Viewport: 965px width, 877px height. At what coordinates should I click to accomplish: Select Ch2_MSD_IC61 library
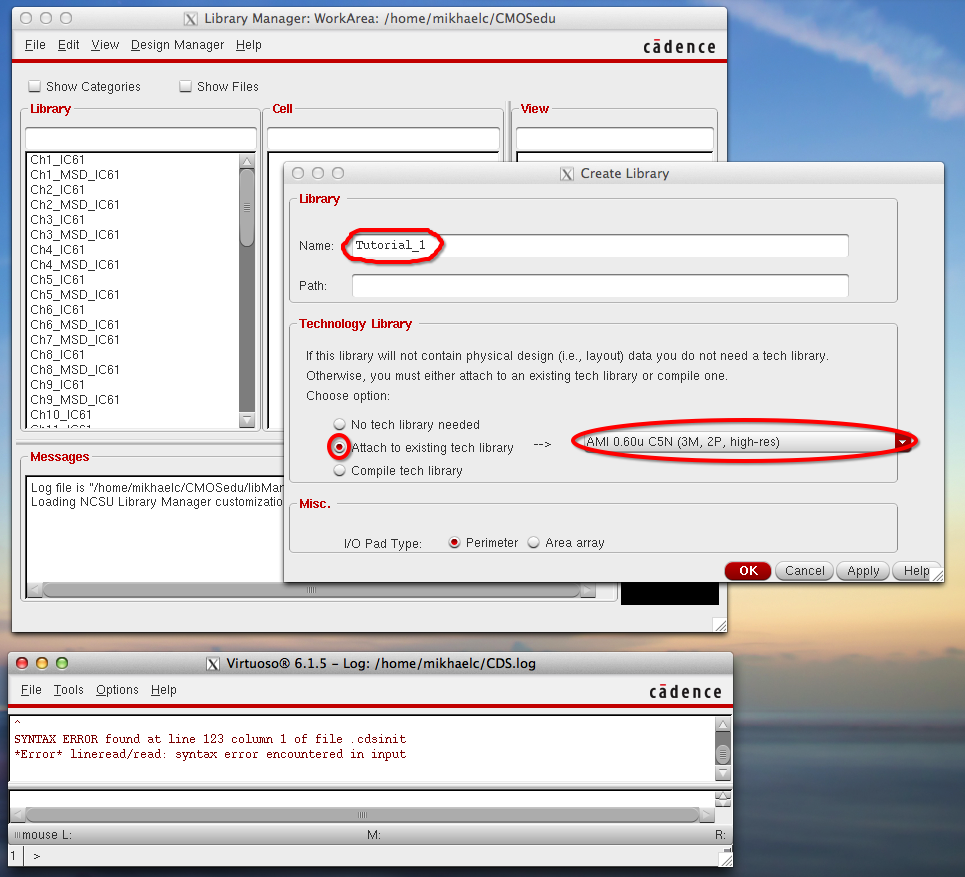point(74,204)
